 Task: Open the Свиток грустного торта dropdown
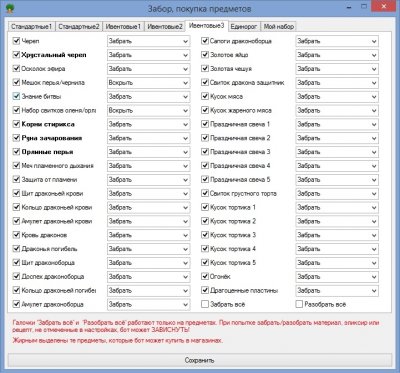pyautogui.click(x=337, y=193)
